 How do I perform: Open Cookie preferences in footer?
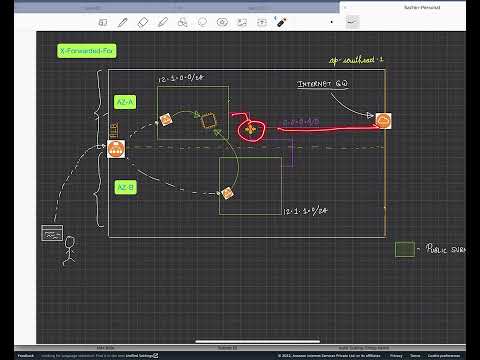point(444,356)
